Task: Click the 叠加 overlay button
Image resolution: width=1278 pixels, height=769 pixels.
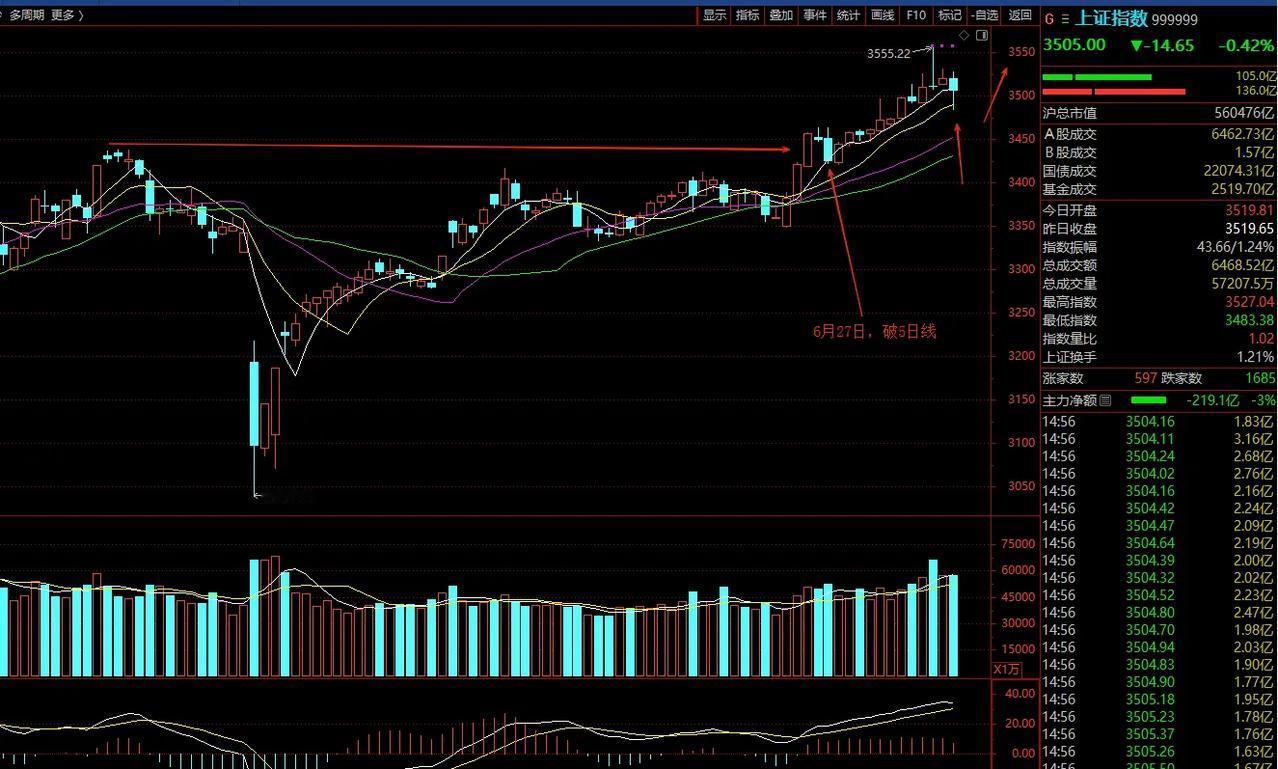Action: [781, 15]
